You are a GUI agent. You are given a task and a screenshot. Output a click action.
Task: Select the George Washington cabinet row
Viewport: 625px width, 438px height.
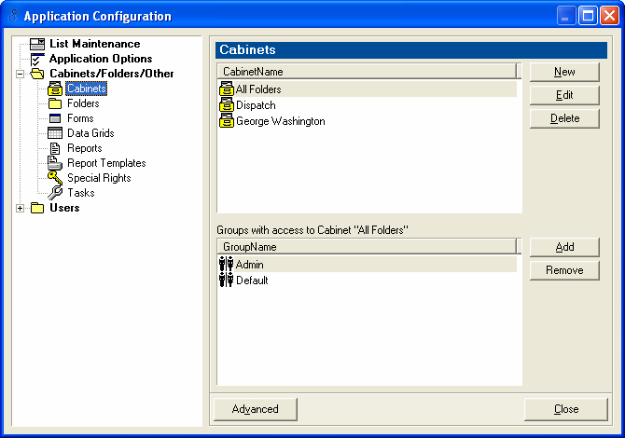point(368,121)
